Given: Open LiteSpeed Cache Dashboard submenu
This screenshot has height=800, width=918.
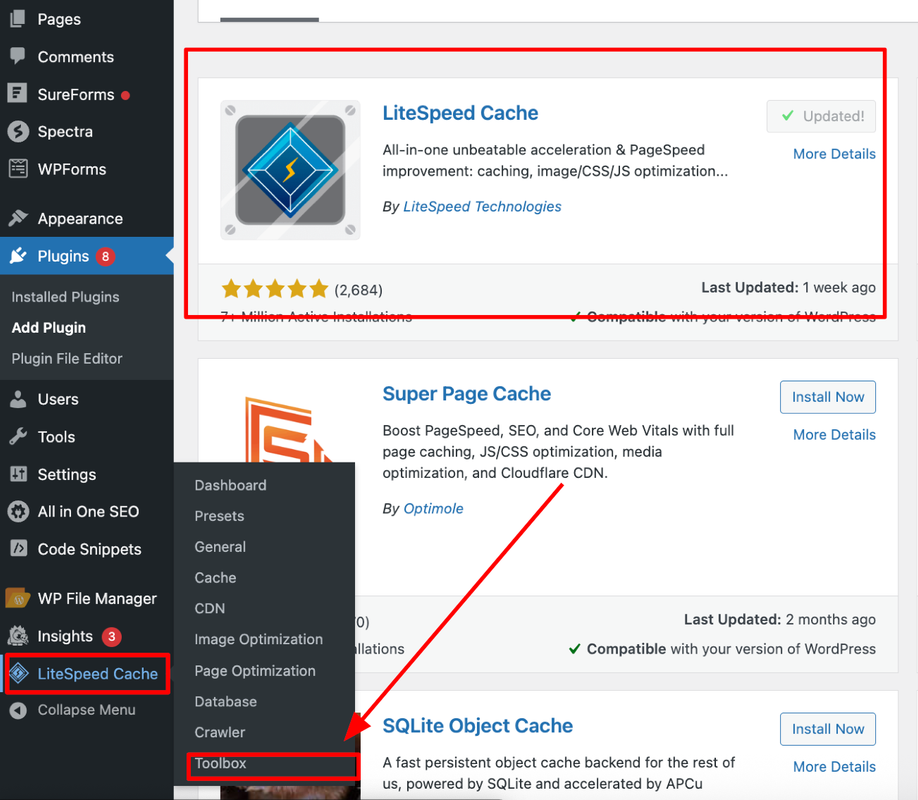Looking at the screenshot, I should point(230,485).
